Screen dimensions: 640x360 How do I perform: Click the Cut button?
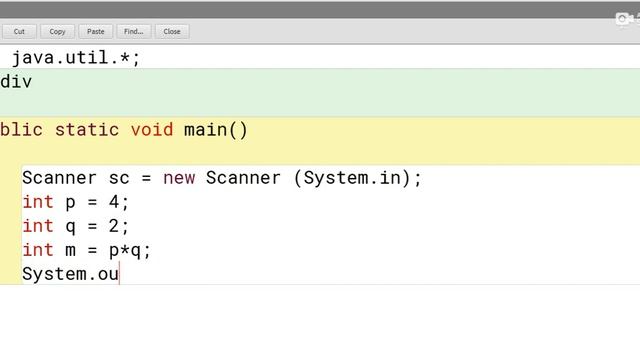pos(19,31)
